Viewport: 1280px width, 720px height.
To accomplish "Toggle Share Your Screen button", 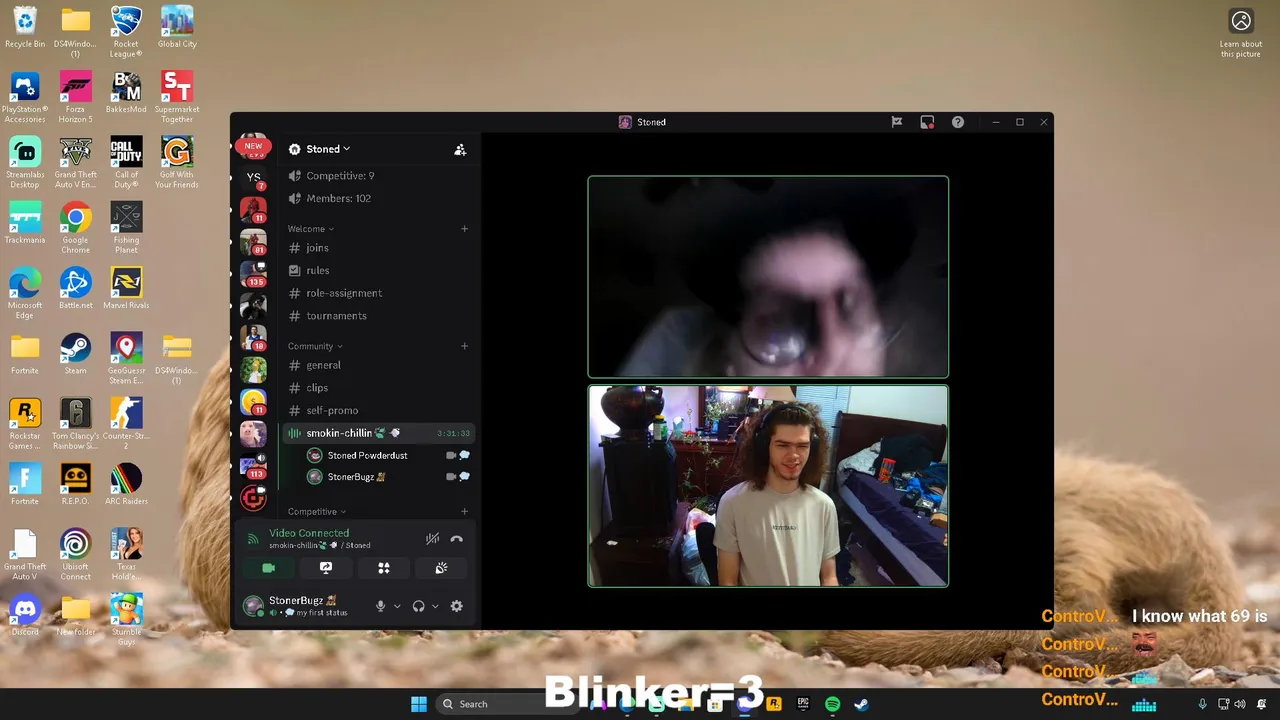I will 326,568.
